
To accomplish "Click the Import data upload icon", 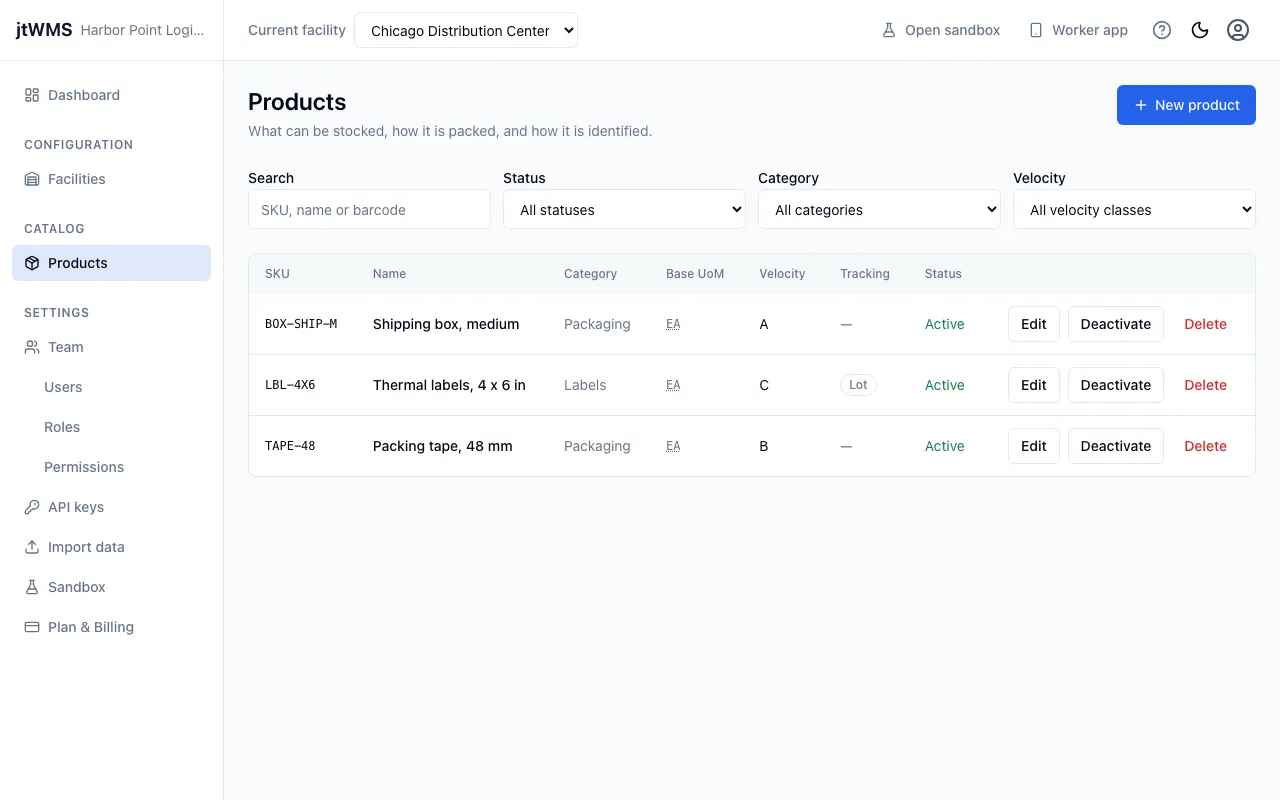I will tap(32, 547).
